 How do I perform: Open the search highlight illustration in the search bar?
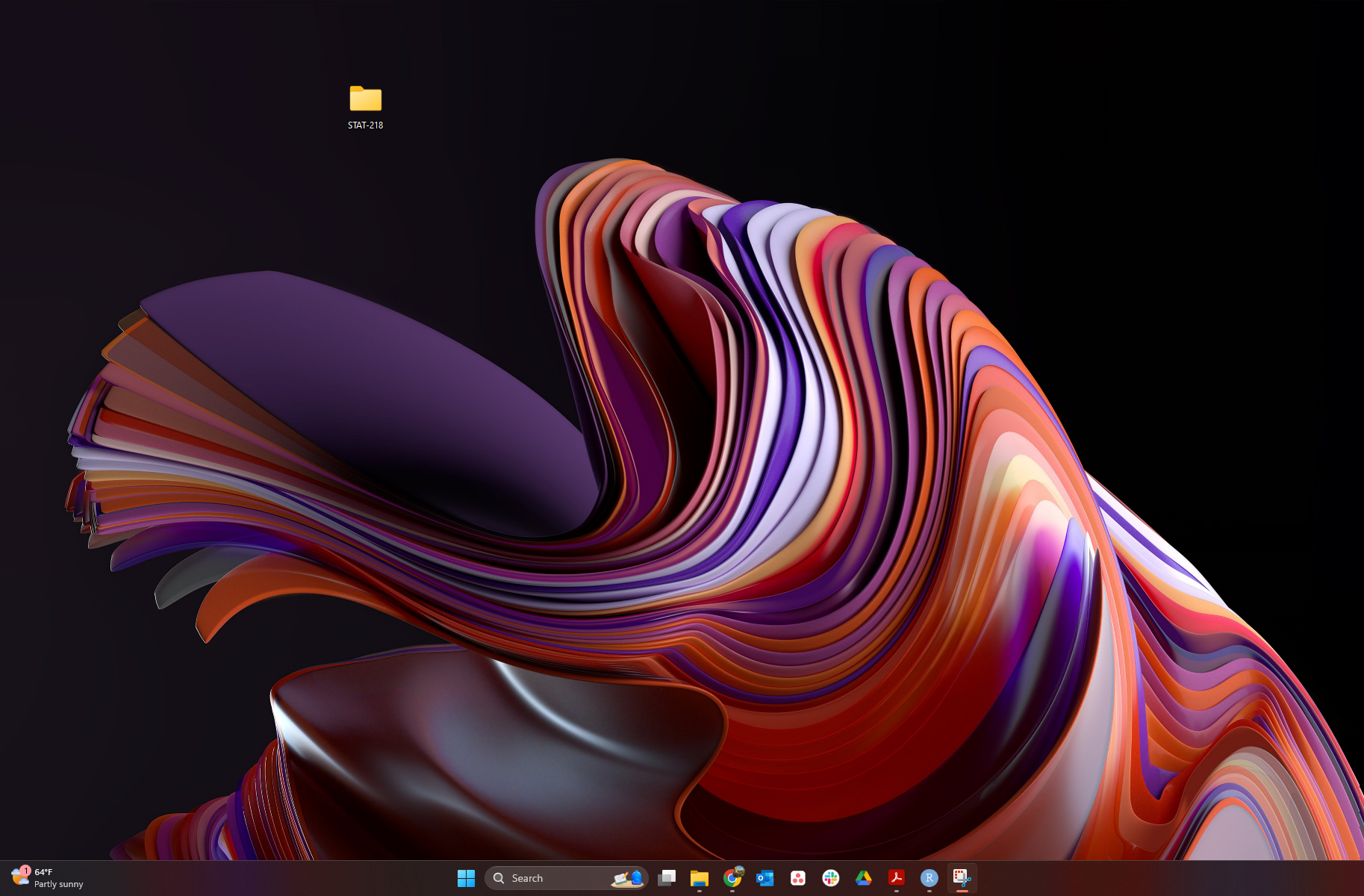[x=627, y=878]
